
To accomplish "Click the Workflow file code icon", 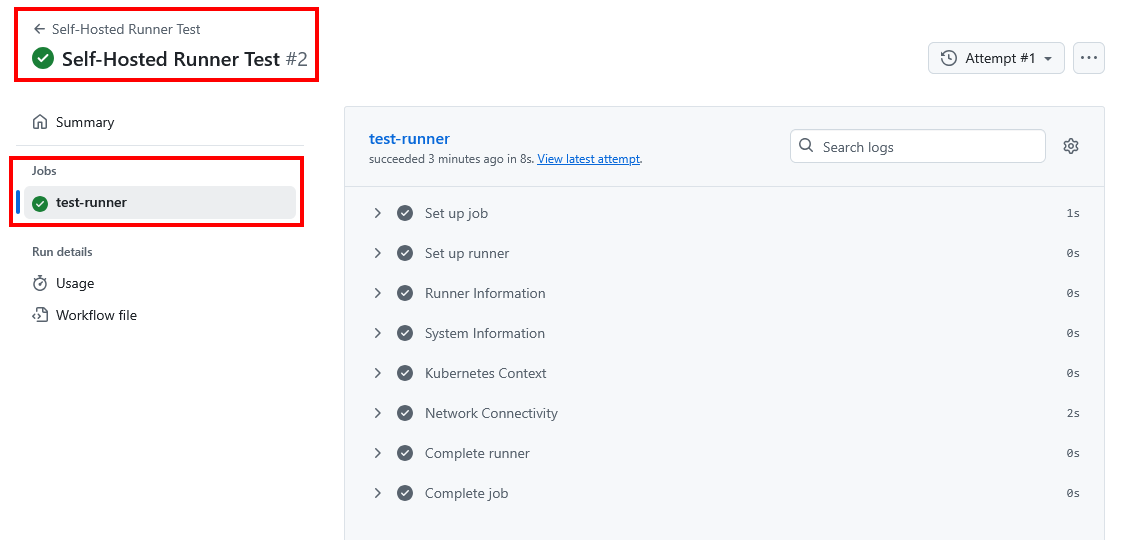I will coord(40,315).
